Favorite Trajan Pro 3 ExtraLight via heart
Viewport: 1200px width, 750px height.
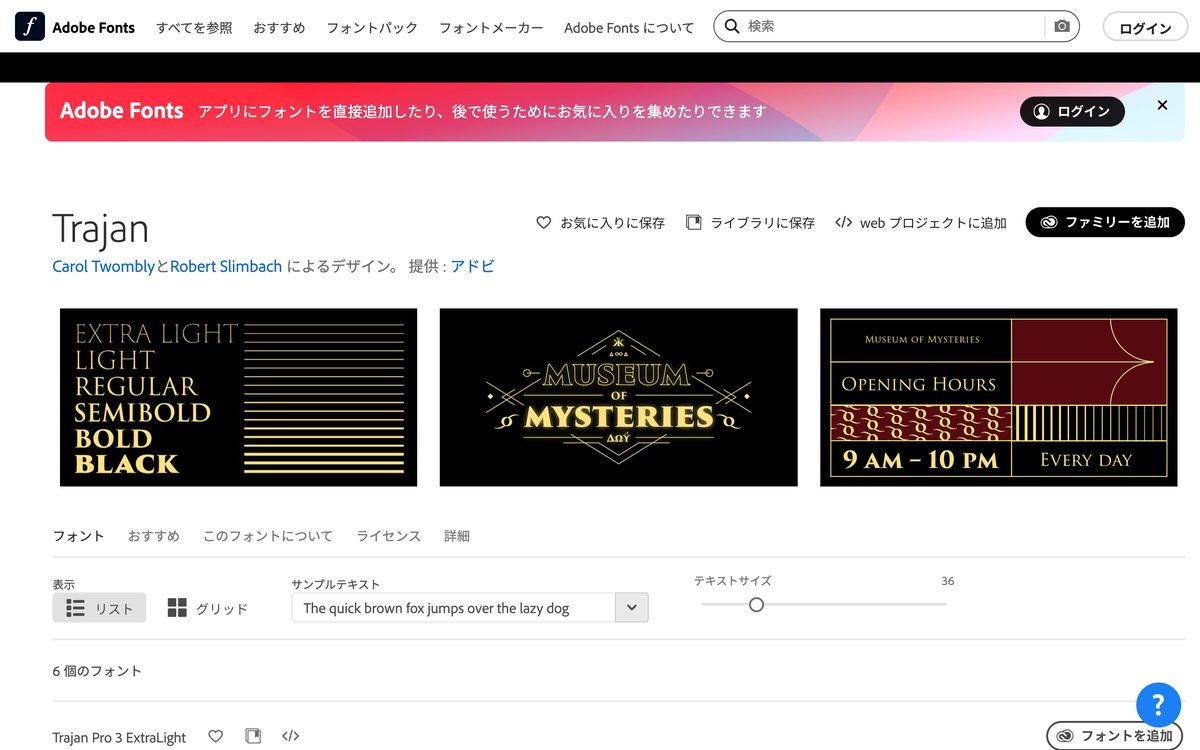pyautogui.click(x=215, y=737)
